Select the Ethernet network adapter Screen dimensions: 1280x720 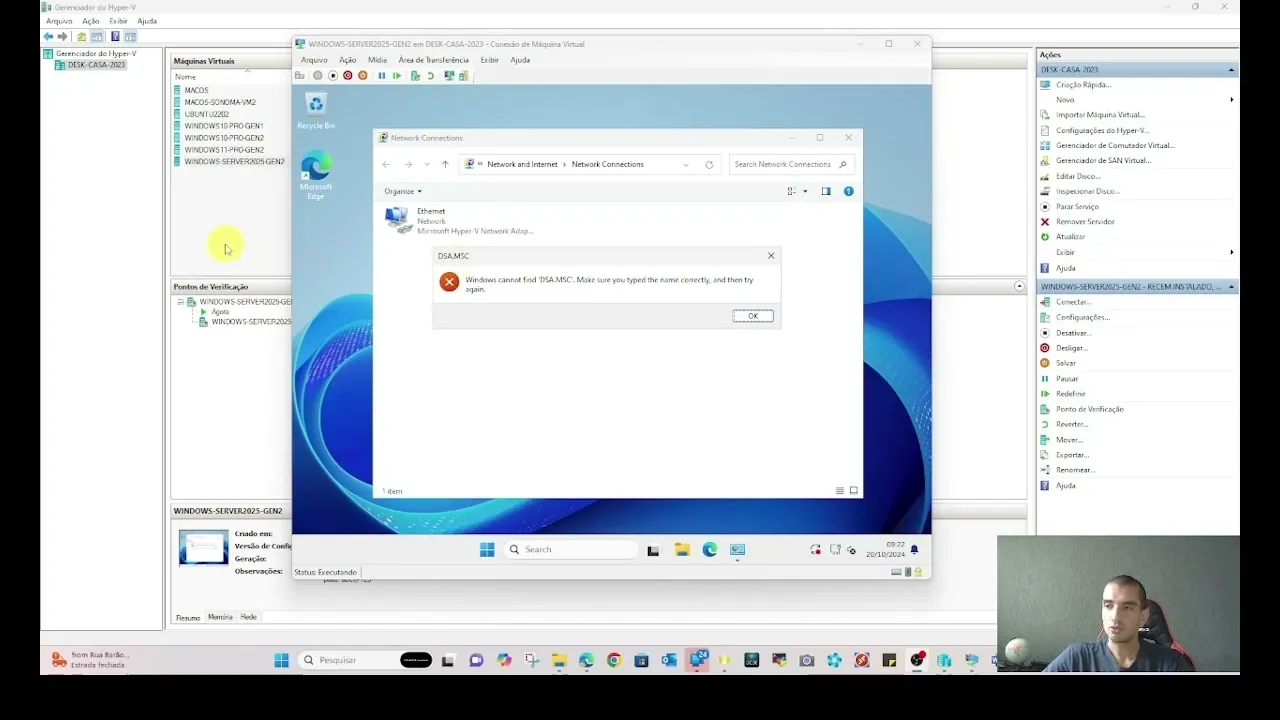pos(460,221)
